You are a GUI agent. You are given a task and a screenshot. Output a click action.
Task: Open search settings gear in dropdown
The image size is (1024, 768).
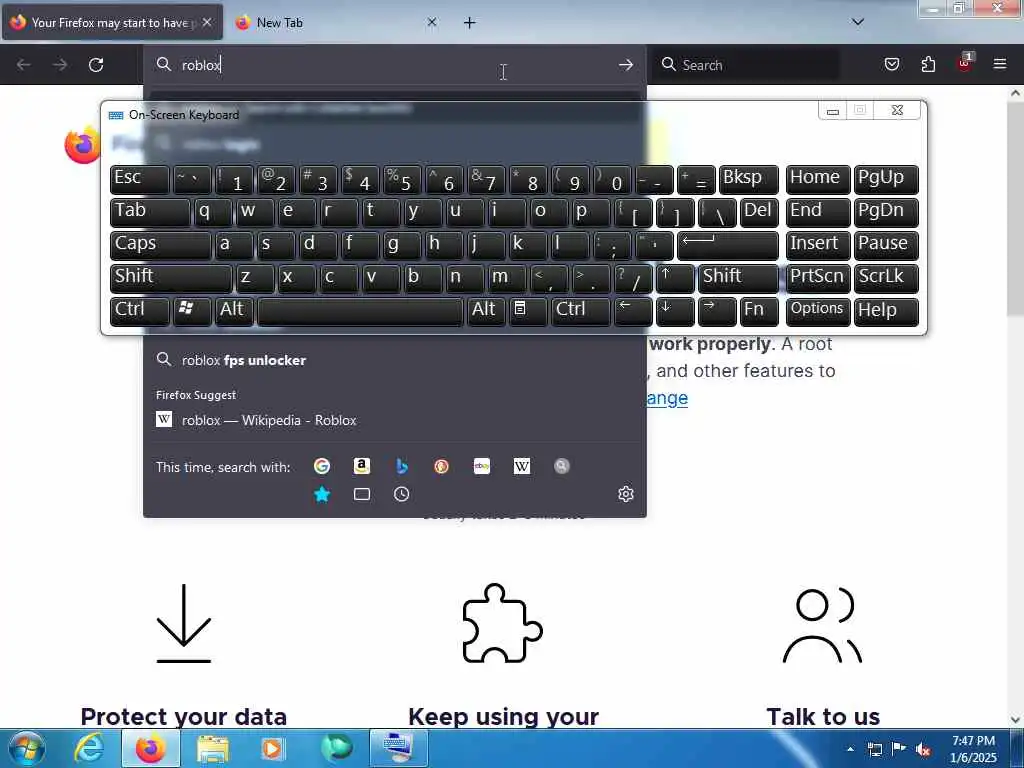(626, 494)
